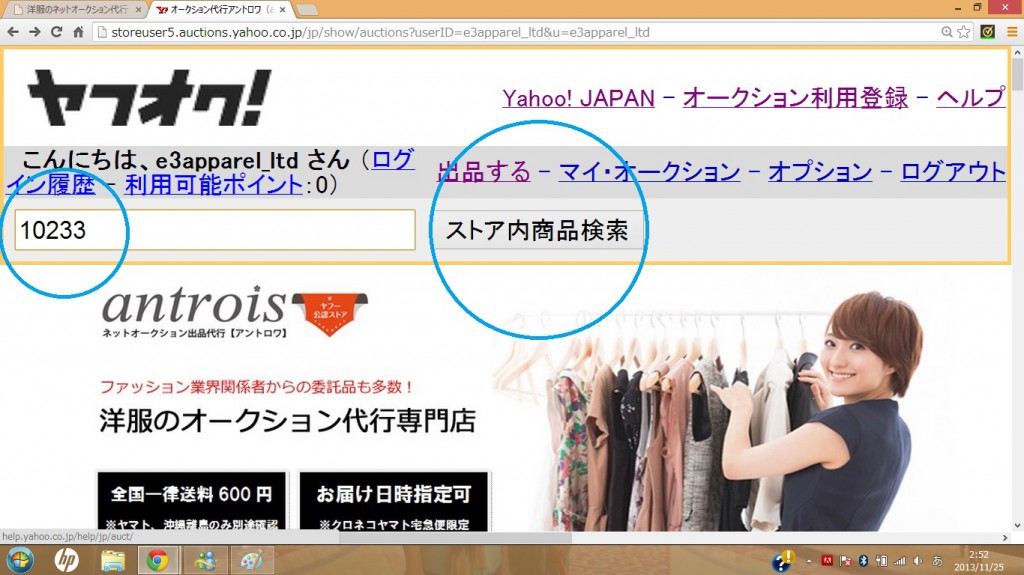The height and width of the screenshot is (575, 1024).
Task: Go back using browser back arrow
Action: (x=13, y=32)
